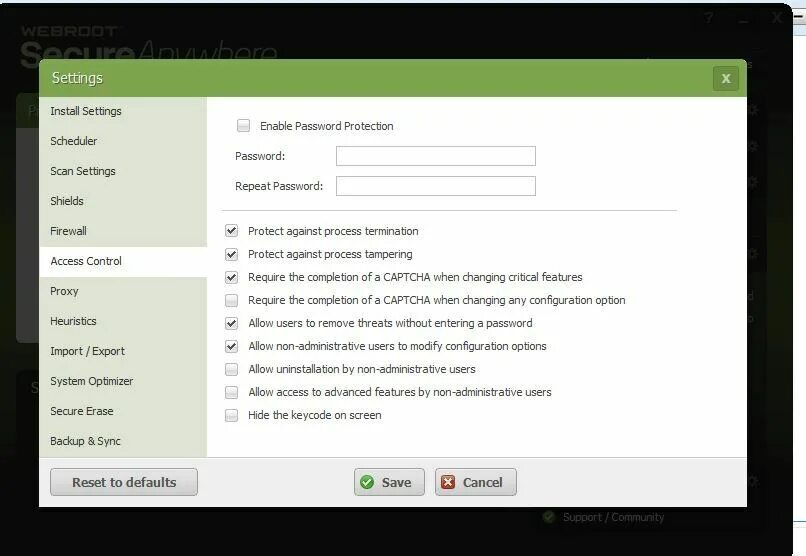
Task: Open Support / Community link in main window
Action: (613, 517)
